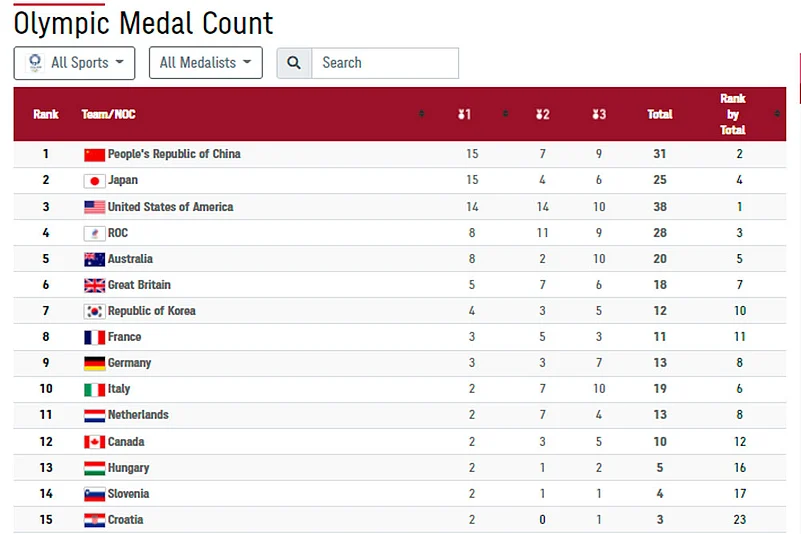The height and width of the screenshot is (534, 801).
Task: Open the Australia team link
Action: (130, 259)
